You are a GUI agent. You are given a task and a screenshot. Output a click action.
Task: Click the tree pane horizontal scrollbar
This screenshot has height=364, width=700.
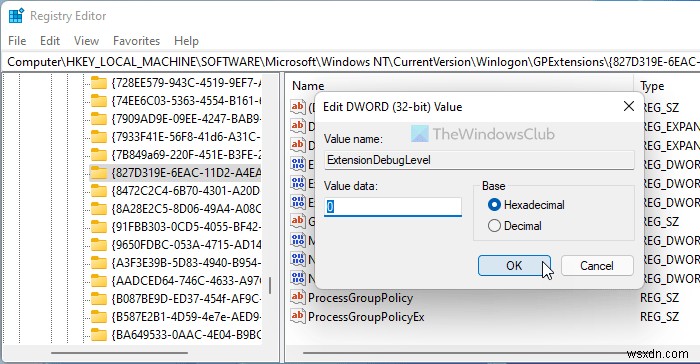119,353
